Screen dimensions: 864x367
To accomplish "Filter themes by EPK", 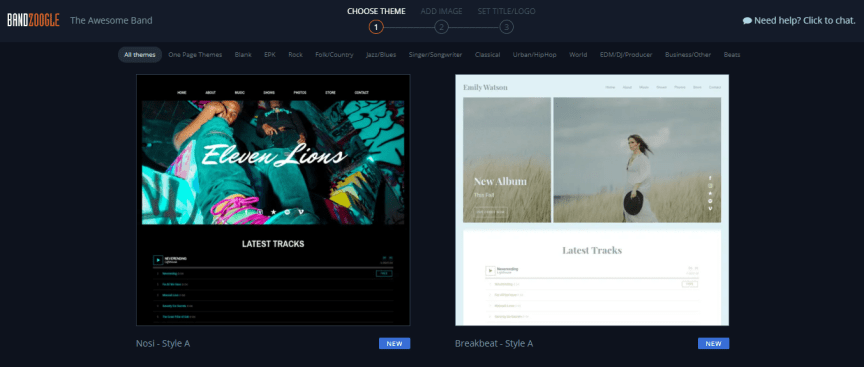I will [x=270, y=55].
